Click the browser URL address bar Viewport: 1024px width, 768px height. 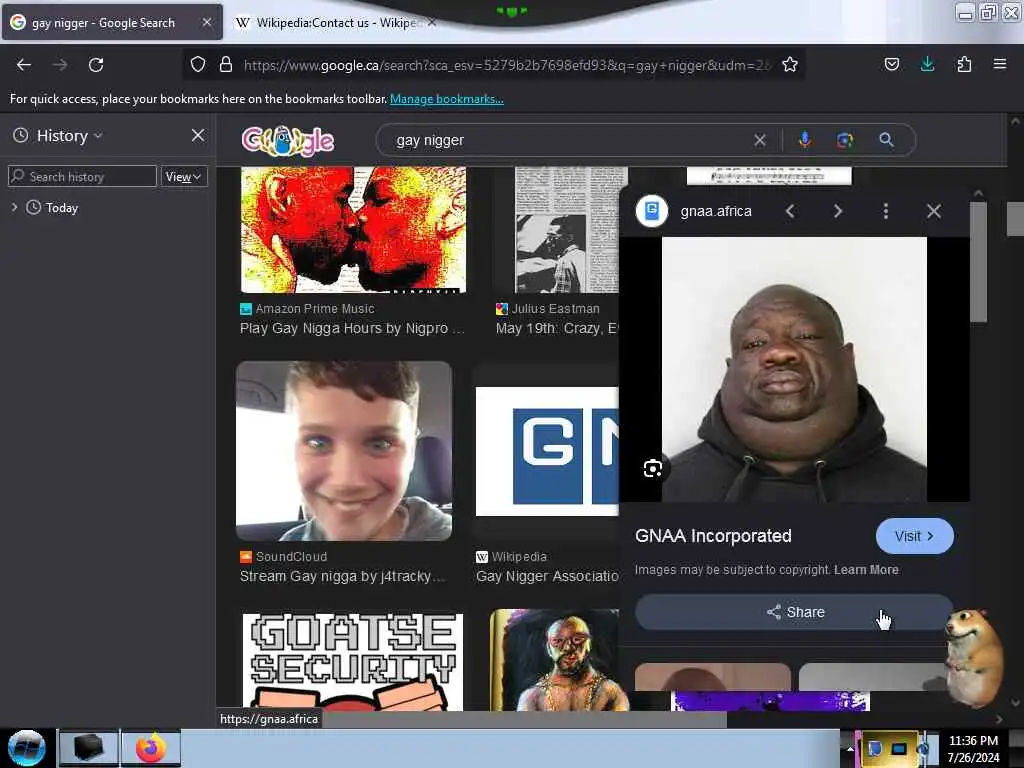click(506, 65)
